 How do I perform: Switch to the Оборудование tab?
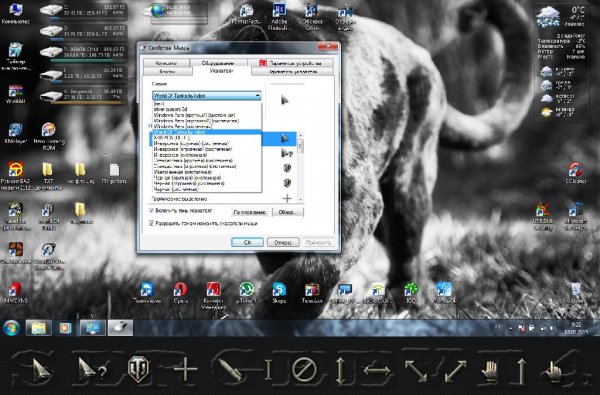point(218,63)
